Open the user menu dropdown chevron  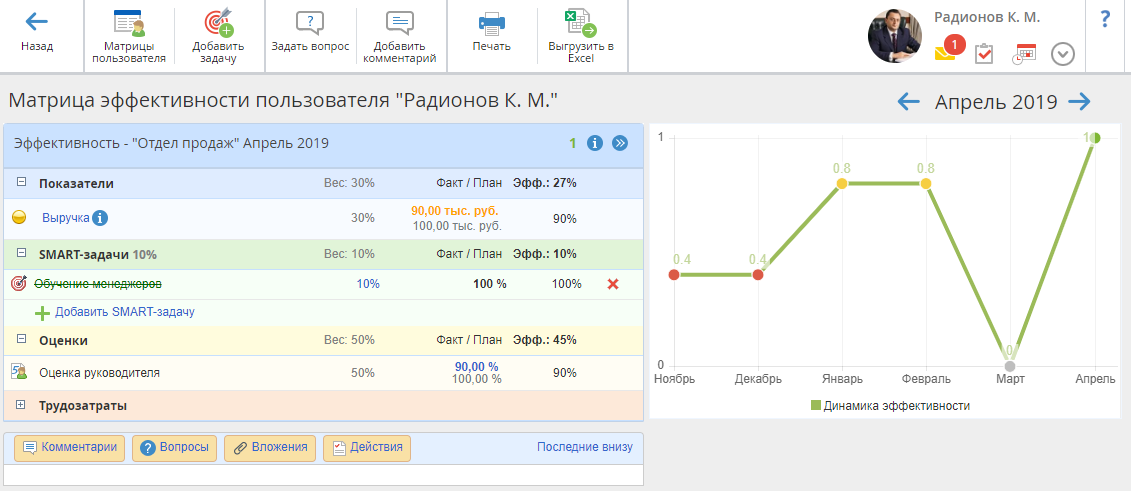(1063, 54)
